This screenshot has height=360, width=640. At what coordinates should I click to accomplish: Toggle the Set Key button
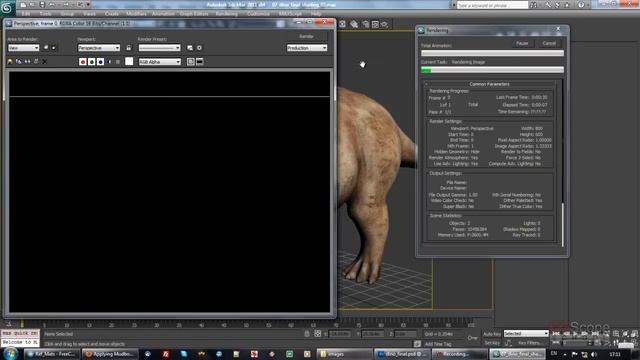[x=492, y=343]
